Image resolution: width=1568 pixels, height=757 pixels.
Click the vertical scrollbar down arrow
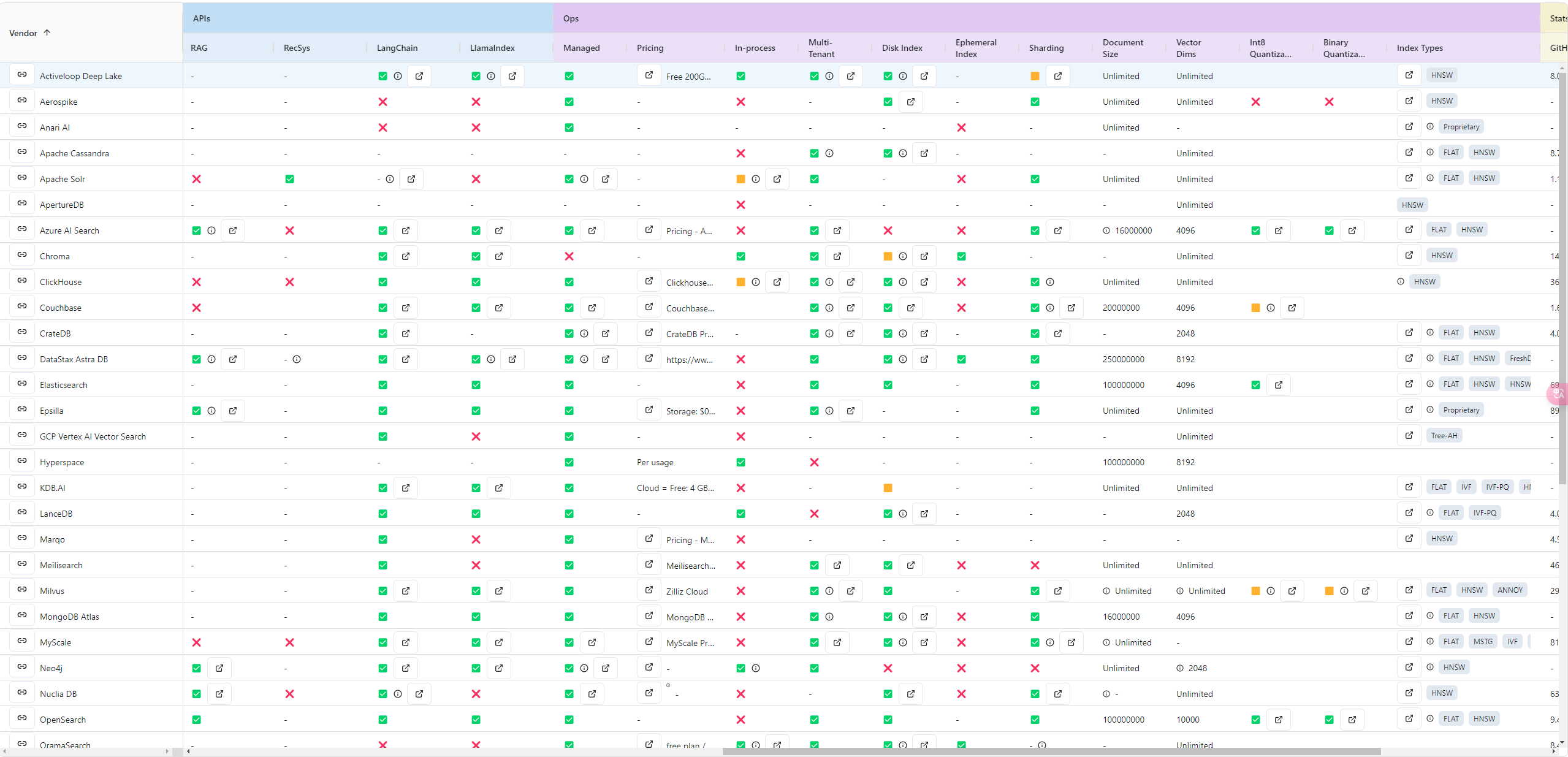[1562, 742]
